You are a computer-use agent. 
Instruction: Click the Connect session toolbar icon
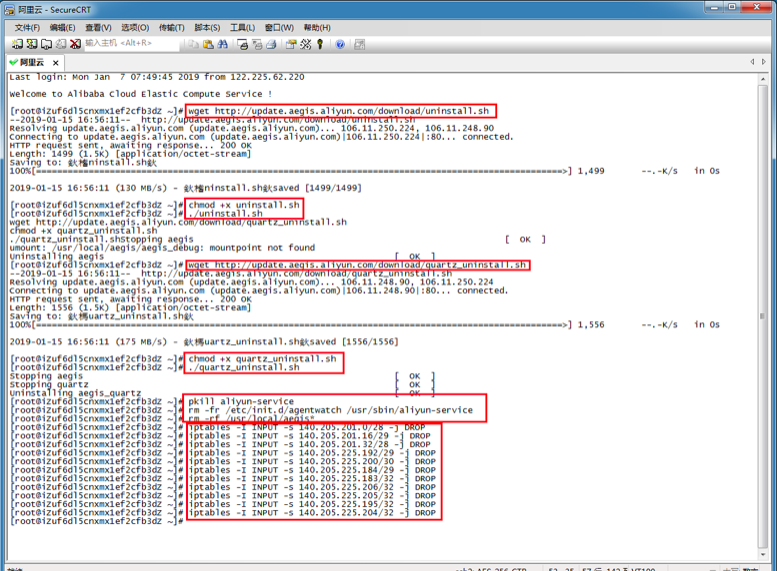(x=18, y=44)
